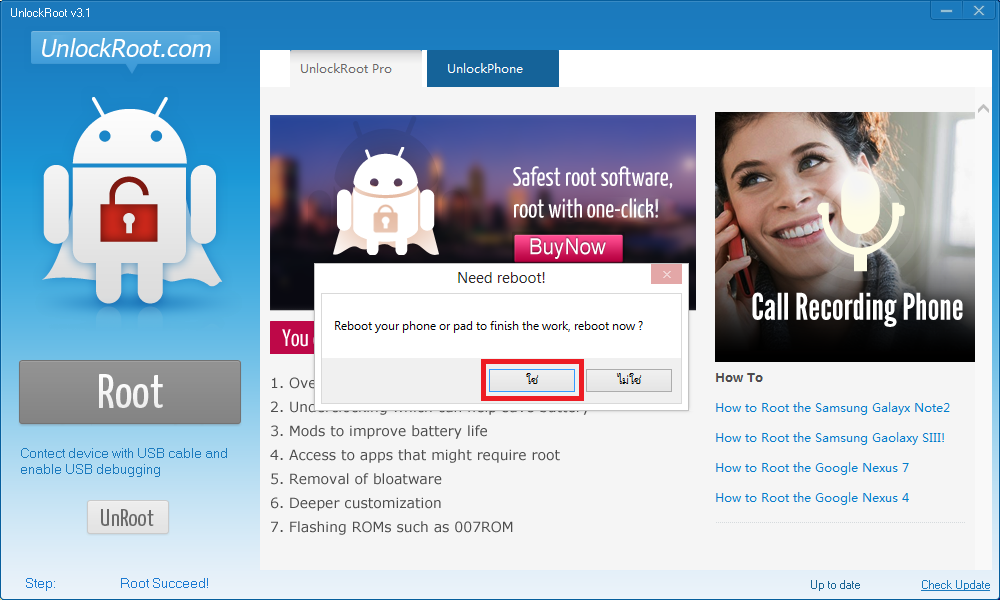Confirm reboot with the ใช่ button
Image resolution: width=1000 pixels, height=600 pixels.
coord(532,380)
